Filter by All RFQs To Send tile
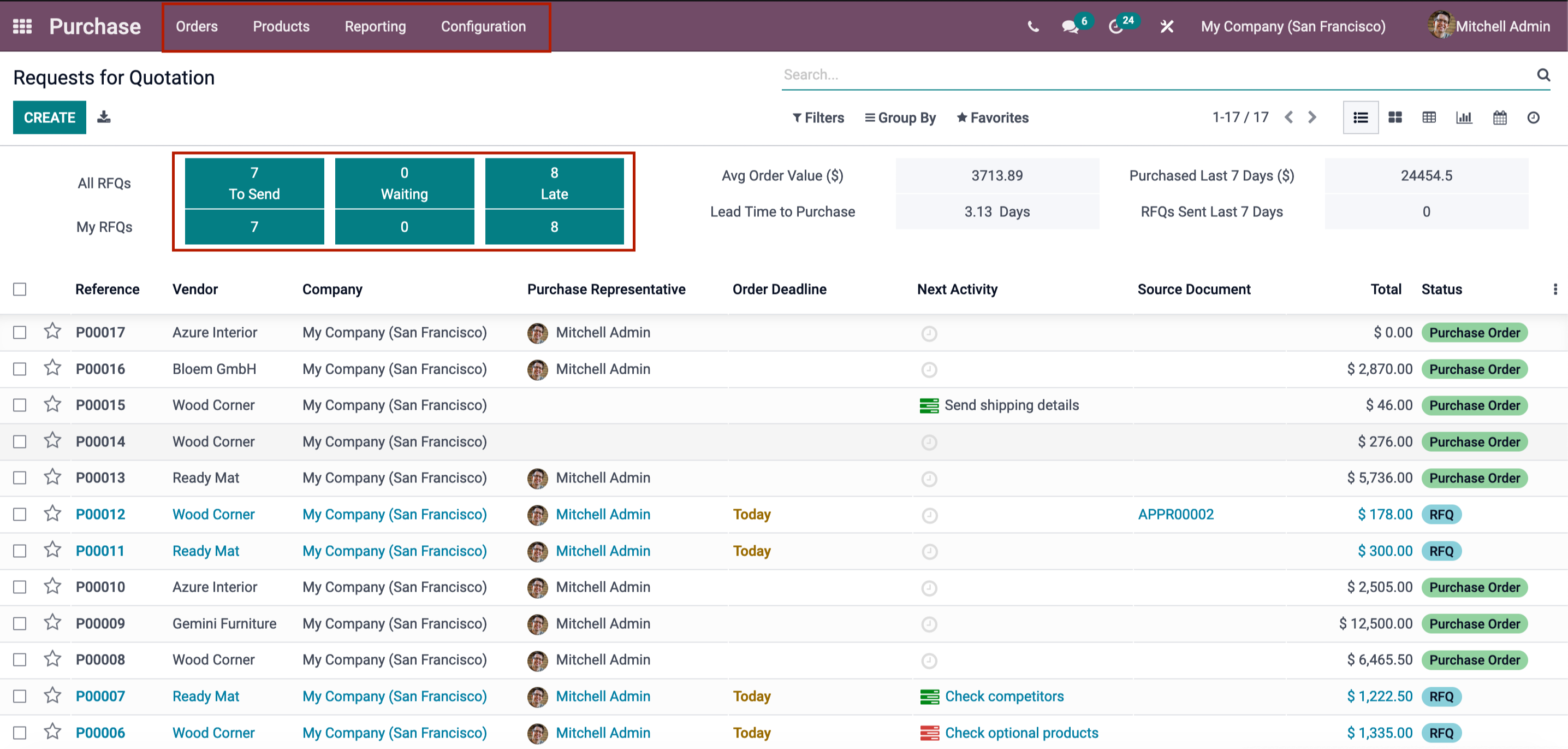Viewport: 1568px width, 749px height. point(254,184)
